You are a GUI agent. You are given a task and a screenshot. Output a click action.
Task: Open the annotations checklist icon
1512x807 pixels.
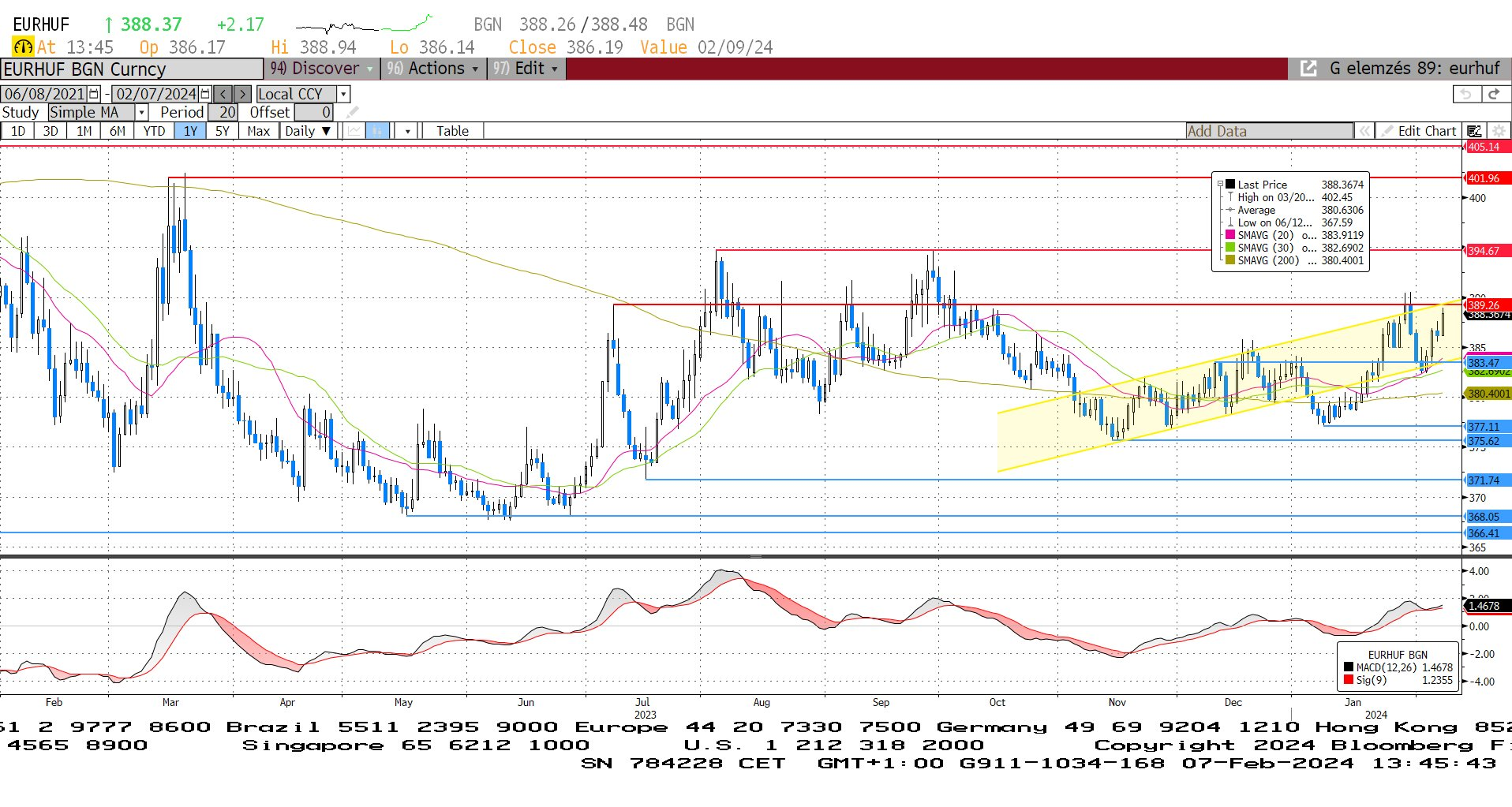(x=1474, y=131)
